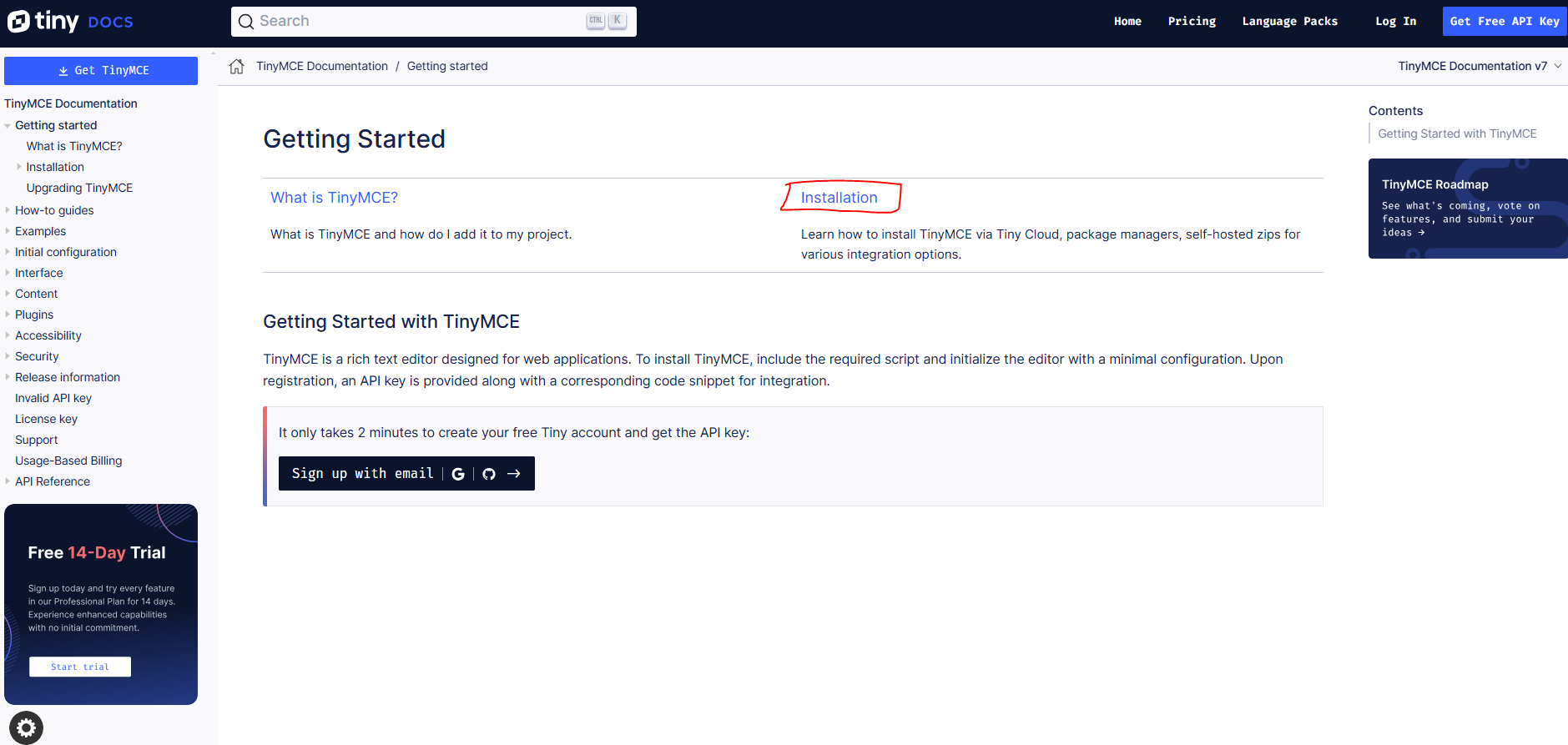
Task: Click TinyMCE Documentation breadcrumb link
Action: point(322,66)
